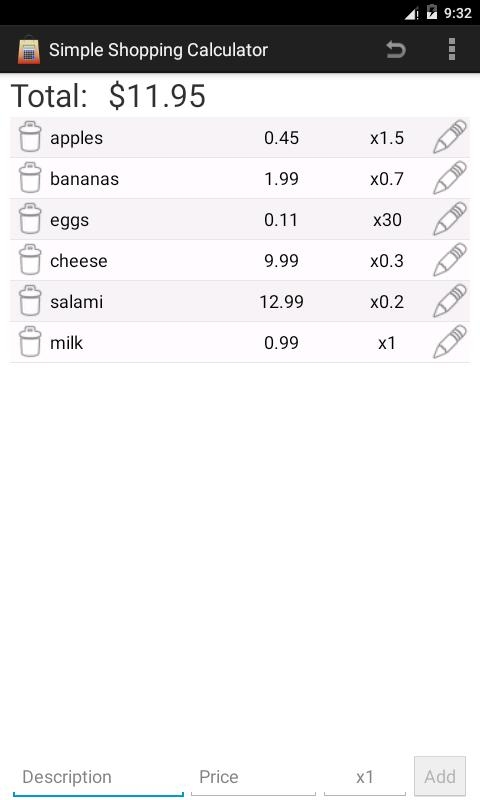This screenshot has height=800, width=480.
Task: Tap the Add button
Action: pos(440,777)
